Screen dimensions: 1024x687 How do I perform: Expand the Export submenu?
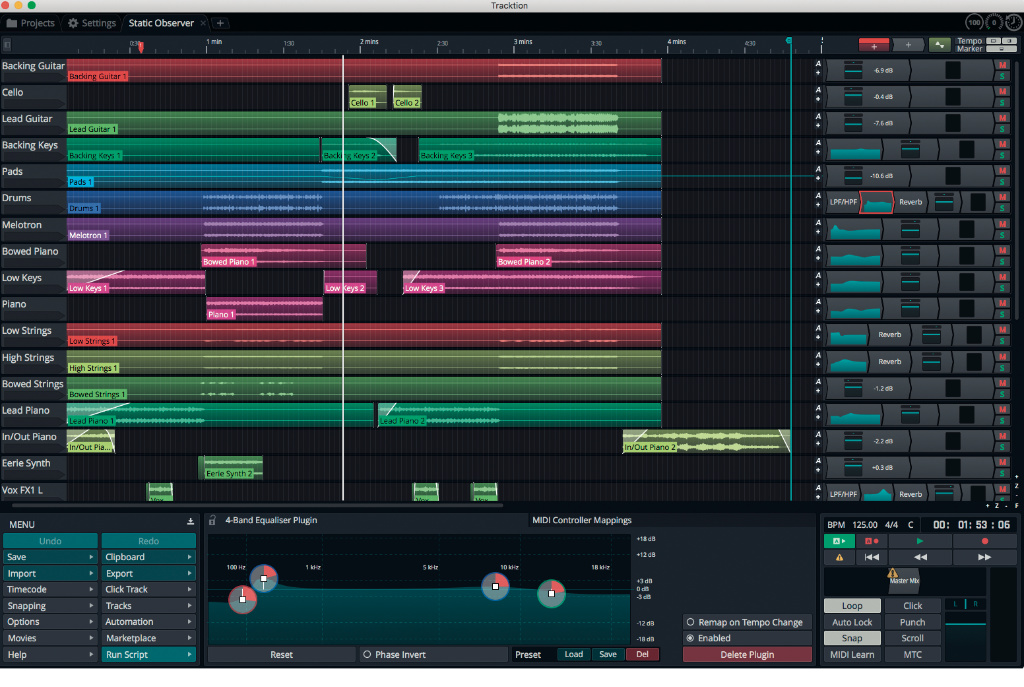pos(148,574)
